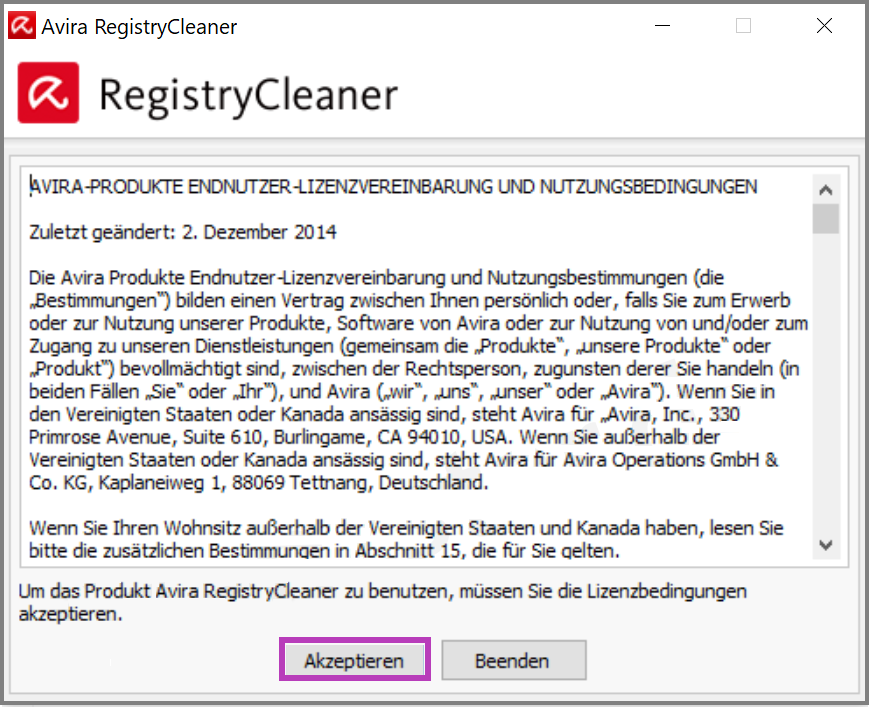Click the line starting 'Wenn Sie Ihren Wohnsitz'
Image resolution: width=870 pixels, height=707 pixels.
[406, 528]
